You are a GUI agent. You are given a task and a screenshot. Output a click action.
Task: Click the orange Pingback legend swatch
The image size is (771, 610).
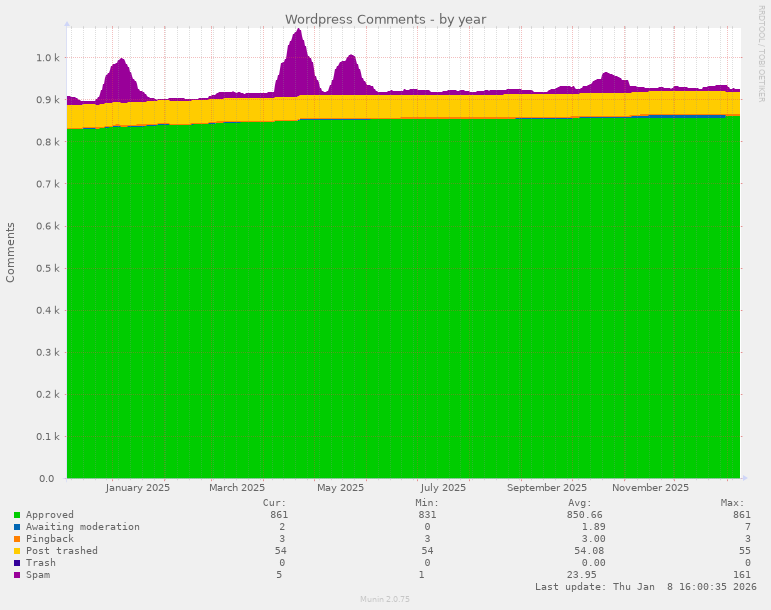click(17, 539)
